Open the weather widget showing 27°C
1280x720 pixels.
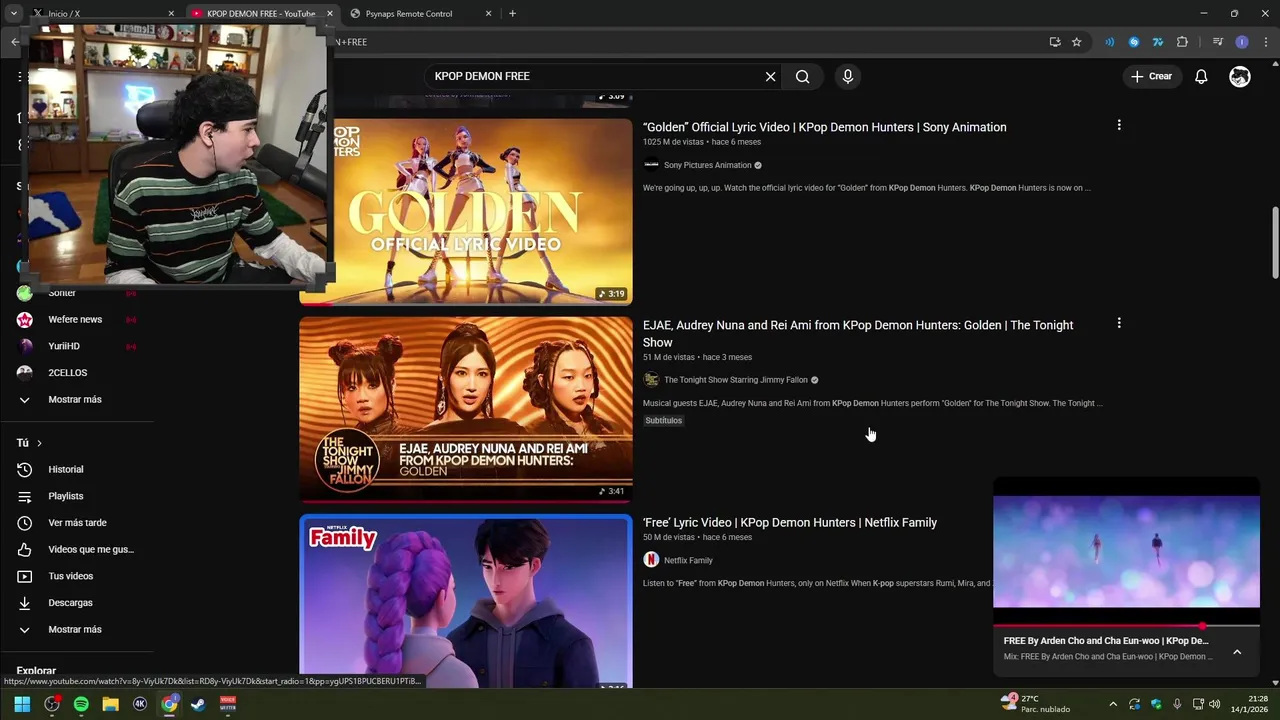(1035, 704)
